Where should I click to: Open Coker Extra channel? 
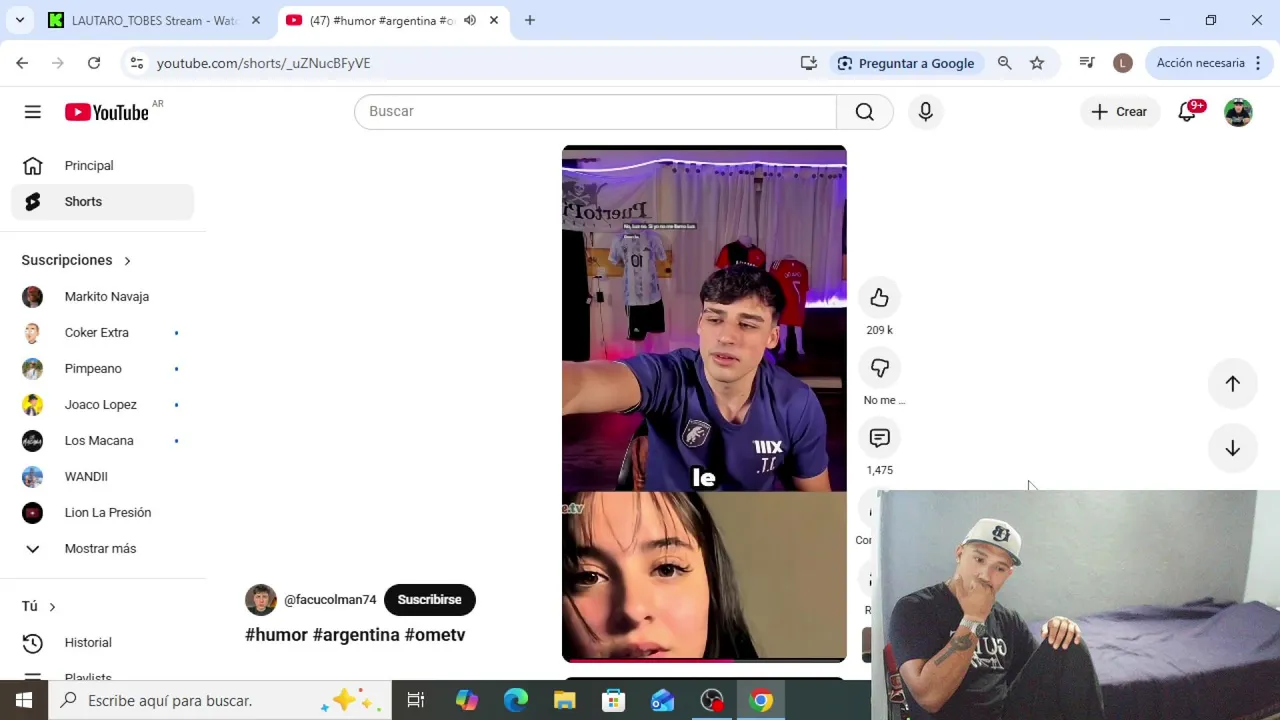coord(102,333)
